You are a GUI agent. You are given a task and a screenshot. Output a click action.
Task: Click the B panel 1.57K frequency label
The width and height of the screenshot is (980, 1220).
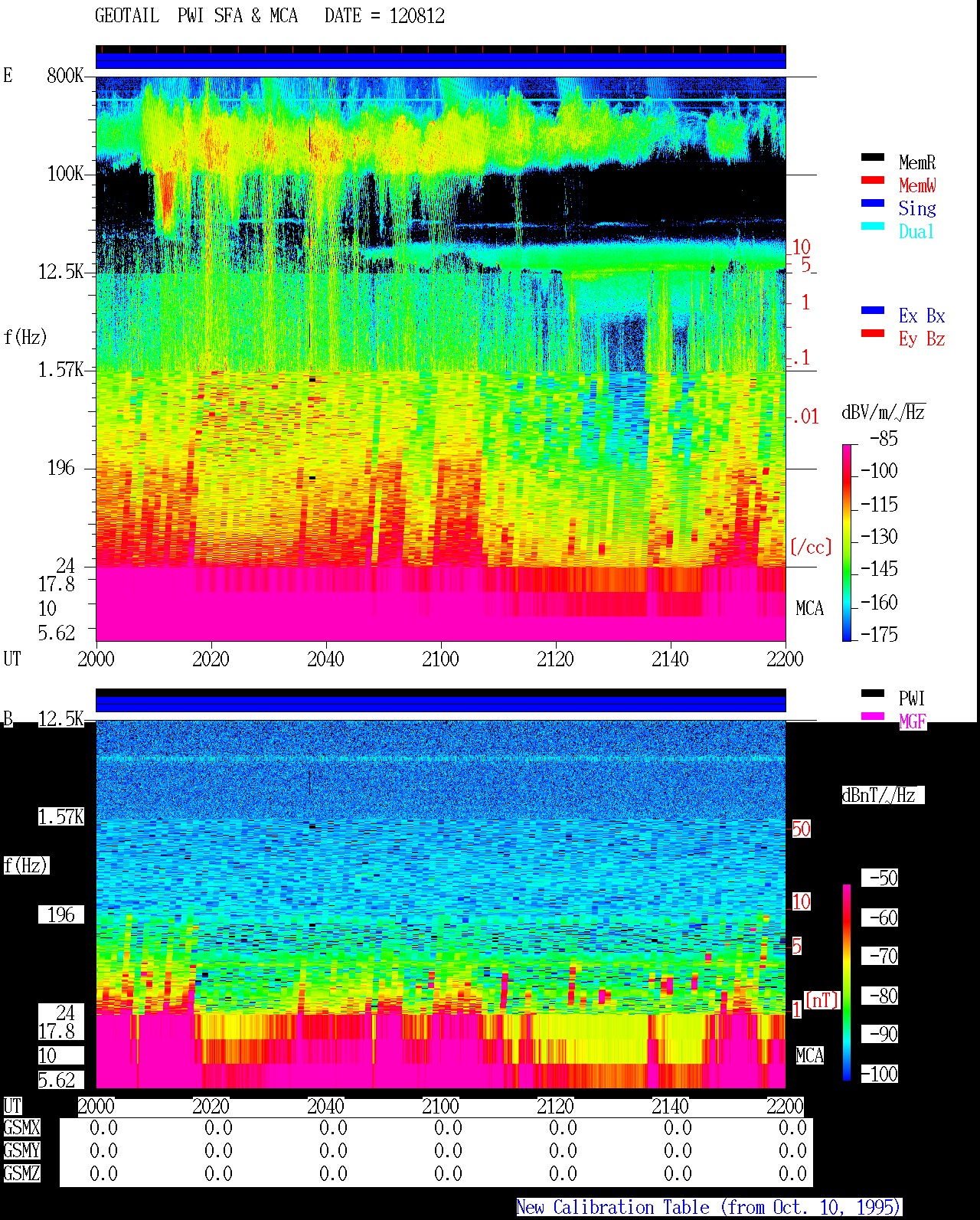tap(60, 816)
